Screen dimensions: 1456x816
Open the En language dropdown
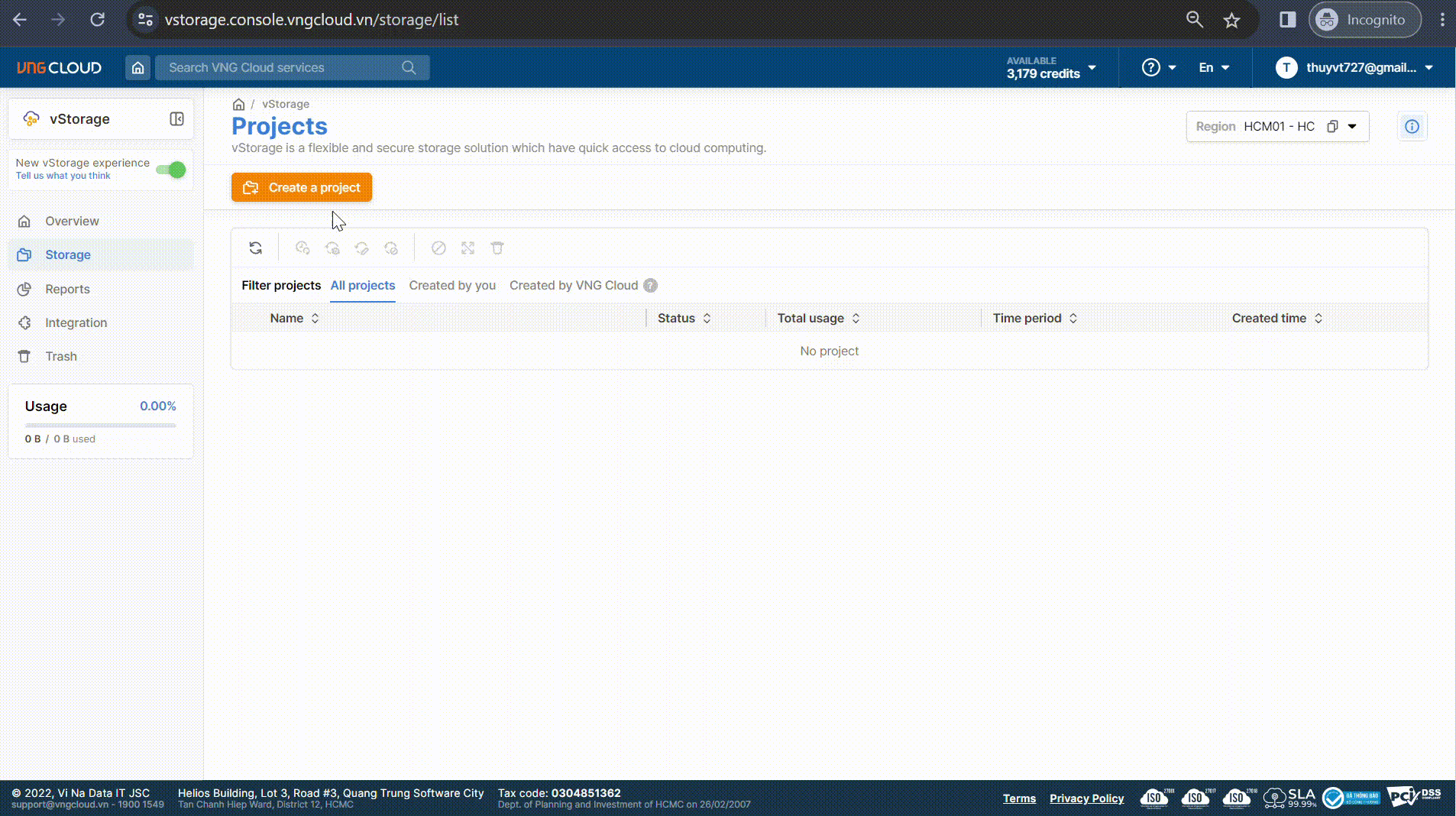point(1214,68)
